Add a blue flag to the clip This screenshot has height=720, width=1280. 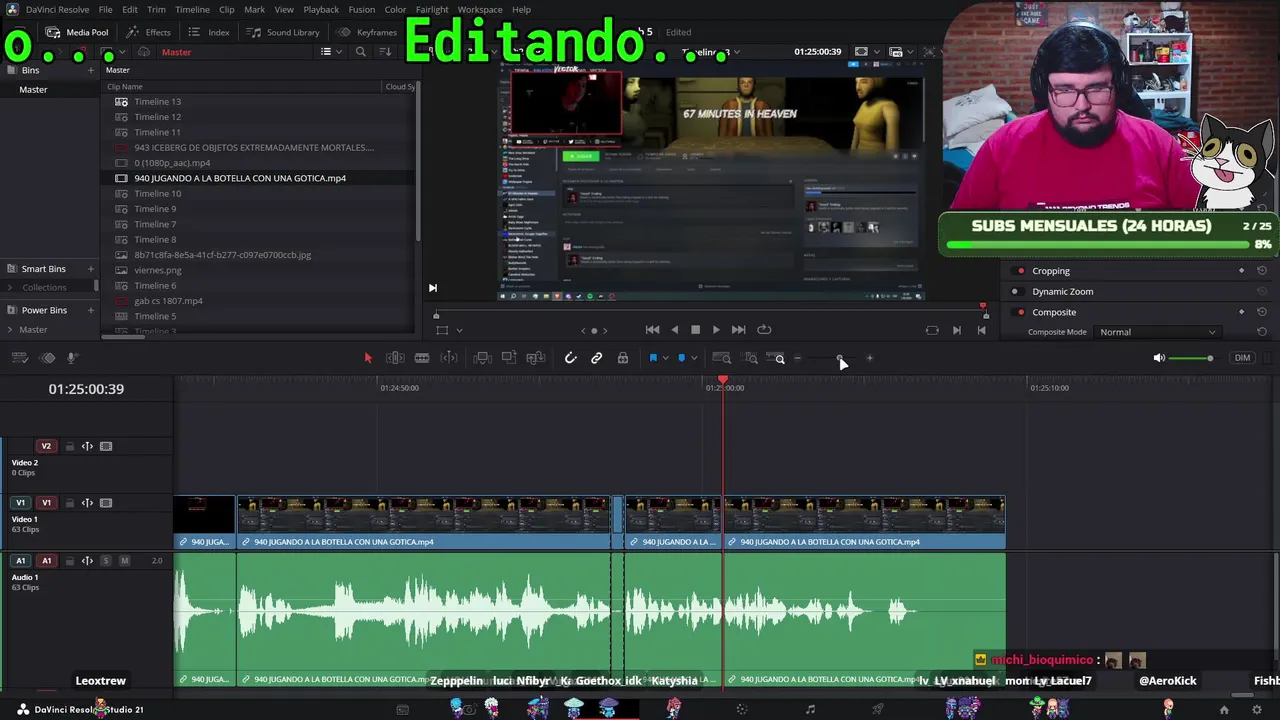[653, 358]
